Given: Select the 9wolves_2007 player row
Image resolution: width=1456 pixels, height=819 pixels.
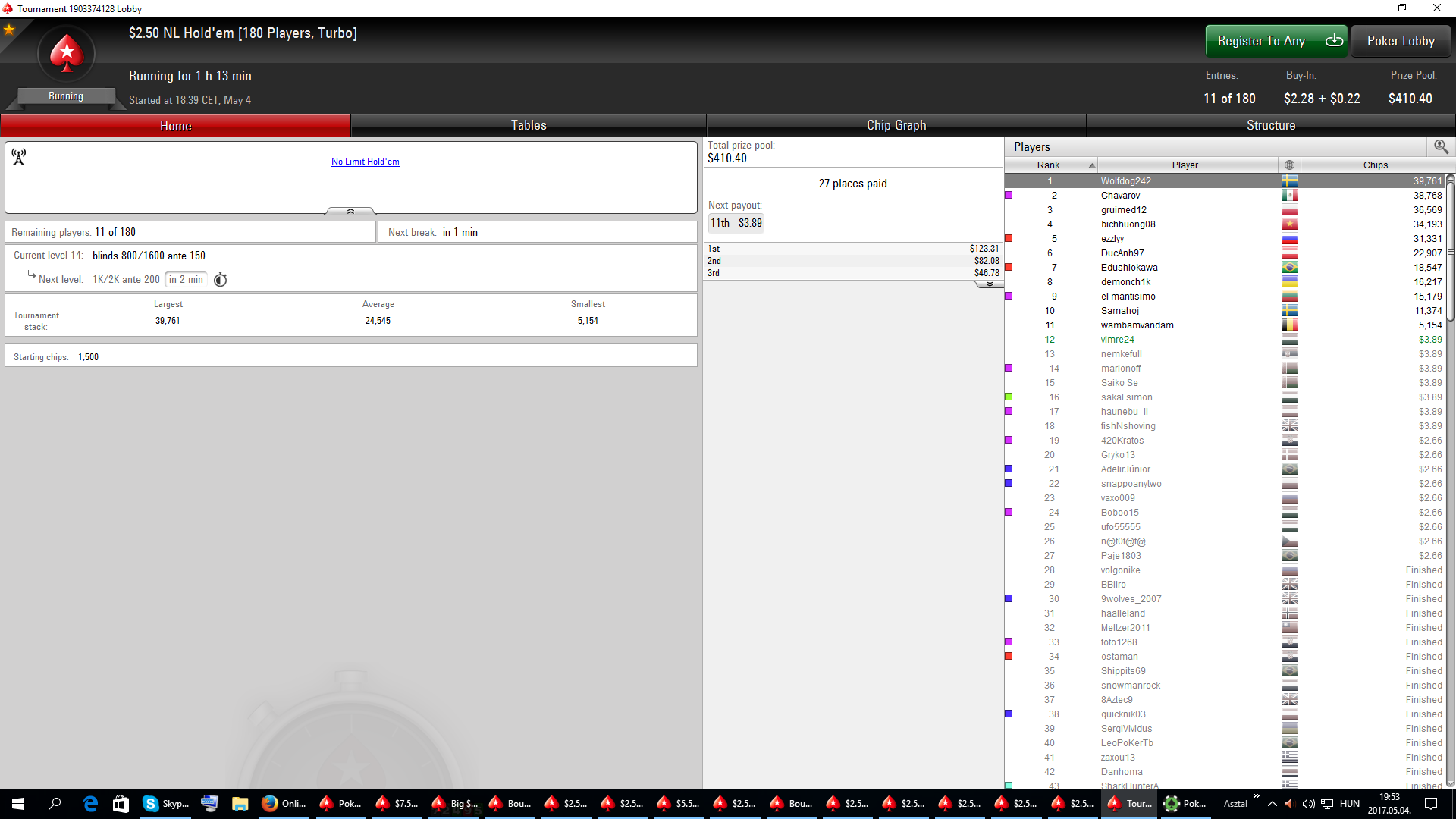Looking at the screenshot, I should 1225,599.
